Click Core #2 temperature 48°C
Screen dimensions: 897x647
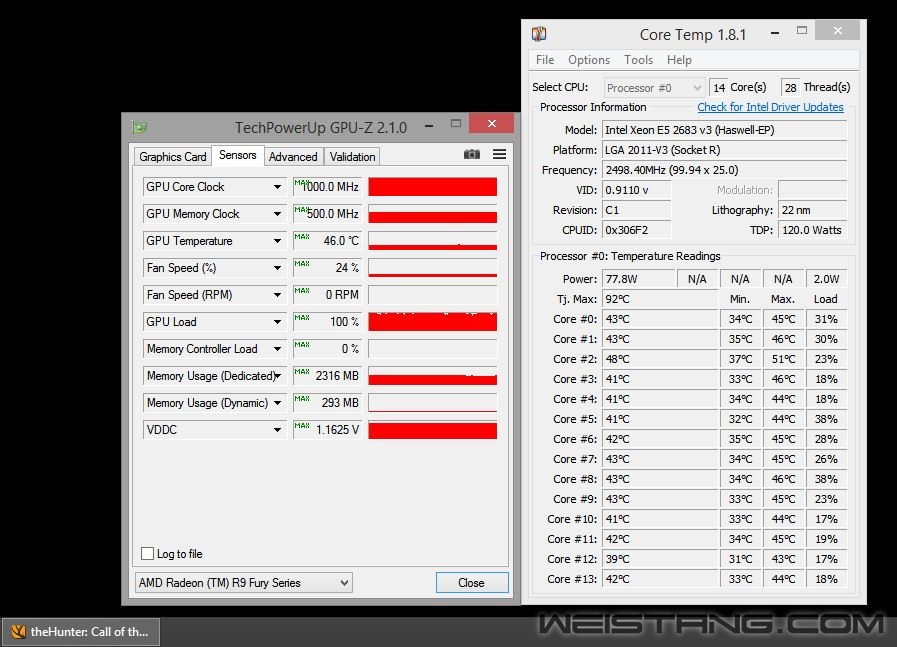pos(660,359)
